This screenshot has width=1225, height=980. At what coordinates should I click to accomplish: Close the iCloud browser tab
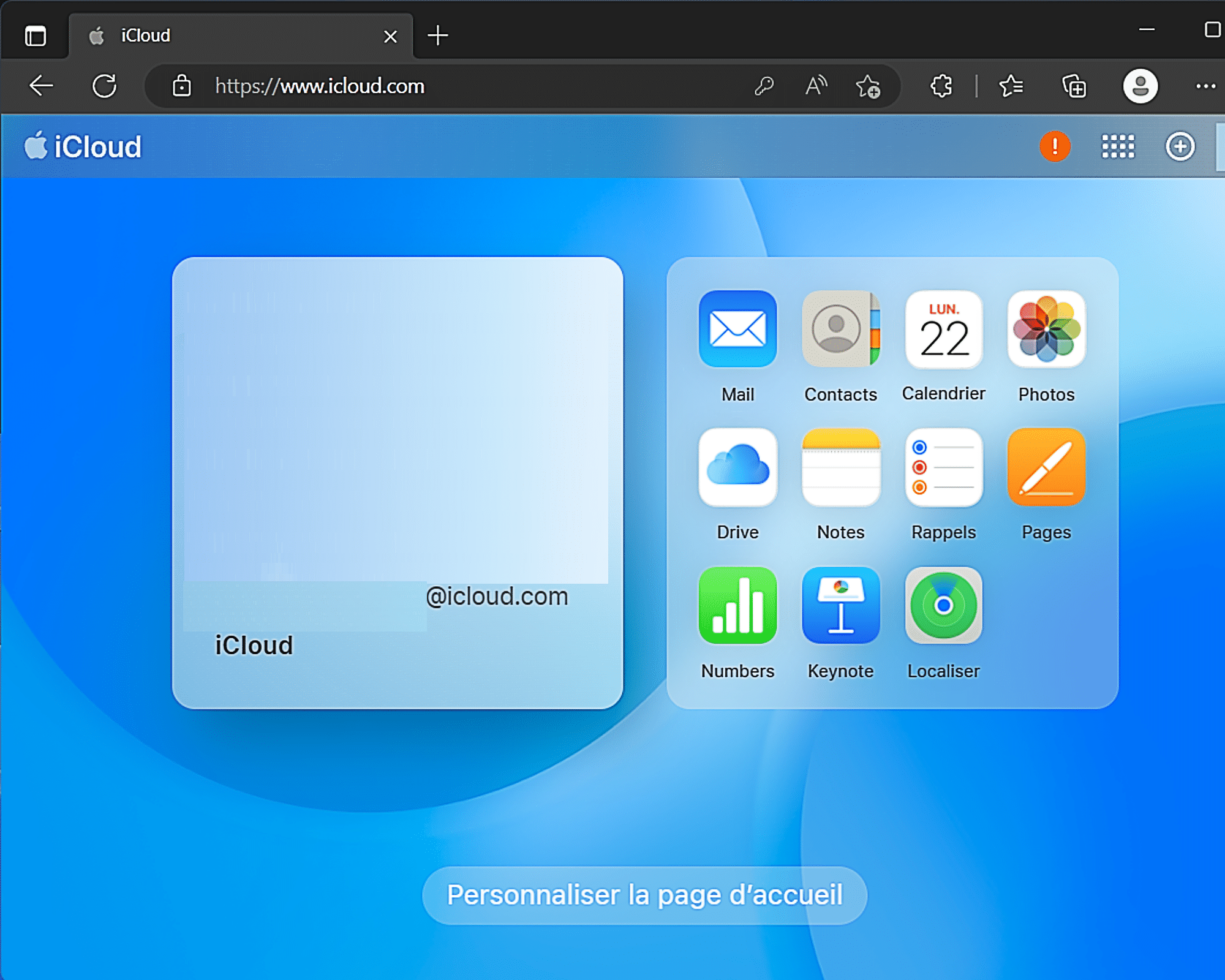pyautogui.click(x=390, y=36)
